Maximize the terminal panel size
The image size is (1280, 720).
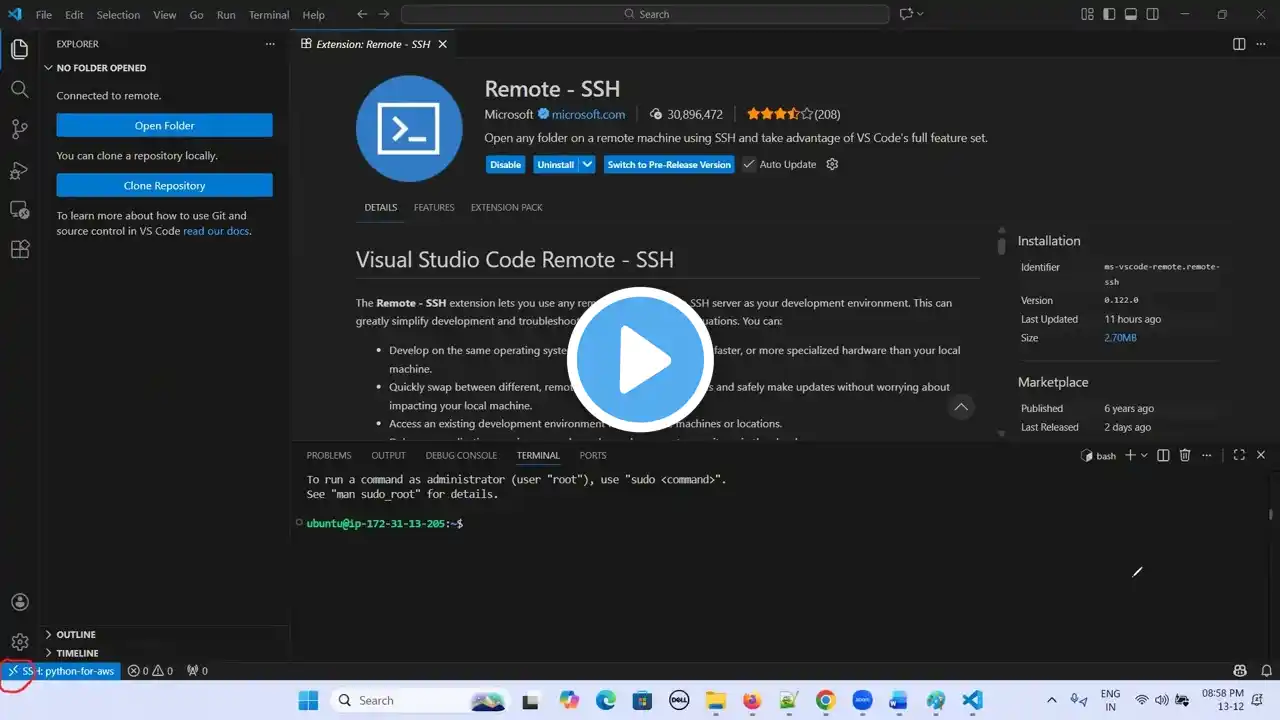click(1239, 455)
